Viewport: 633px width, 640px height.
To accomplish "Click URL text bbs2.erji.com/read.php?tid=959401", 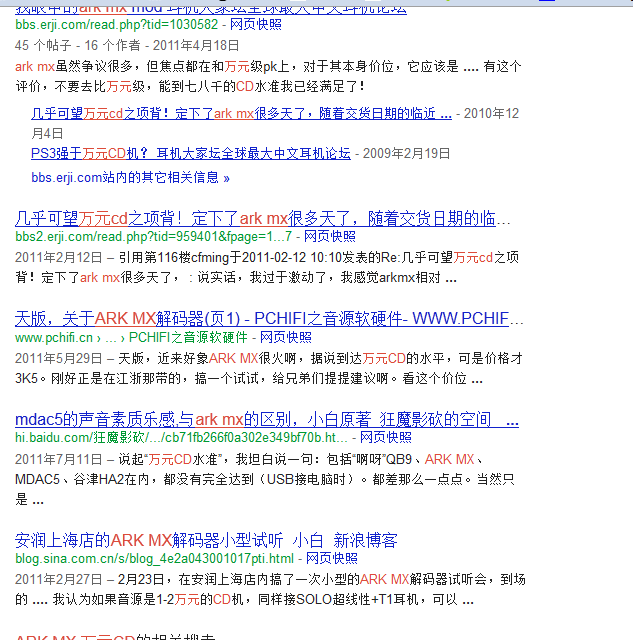I will (153, 236).
